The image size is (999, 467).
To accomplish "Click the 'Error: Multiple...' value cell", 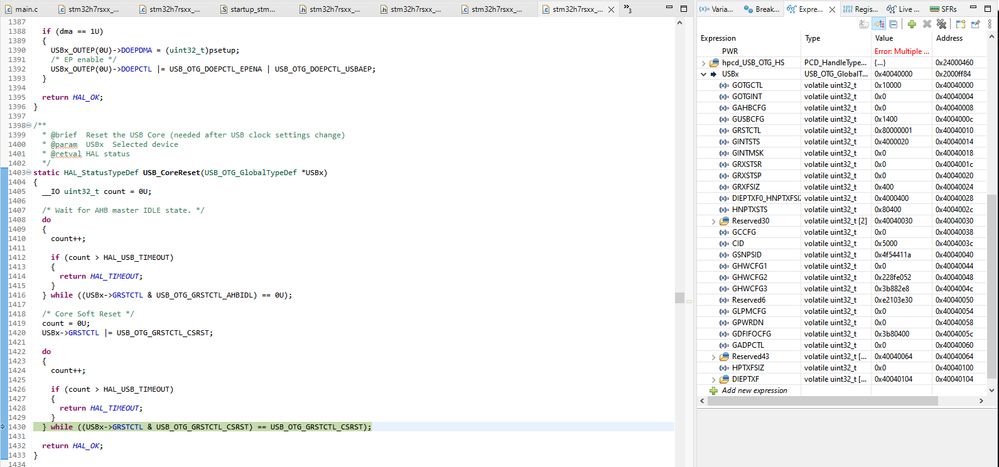I will point(901,51).
